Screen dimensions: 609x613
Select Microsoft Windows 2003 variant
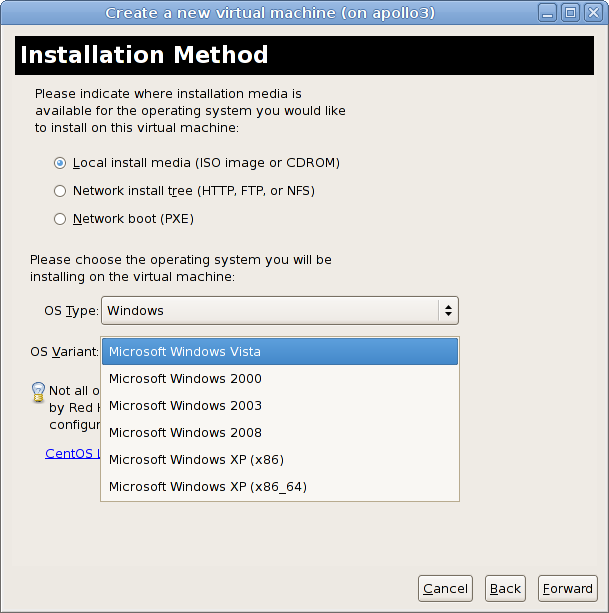pos(280,405)
